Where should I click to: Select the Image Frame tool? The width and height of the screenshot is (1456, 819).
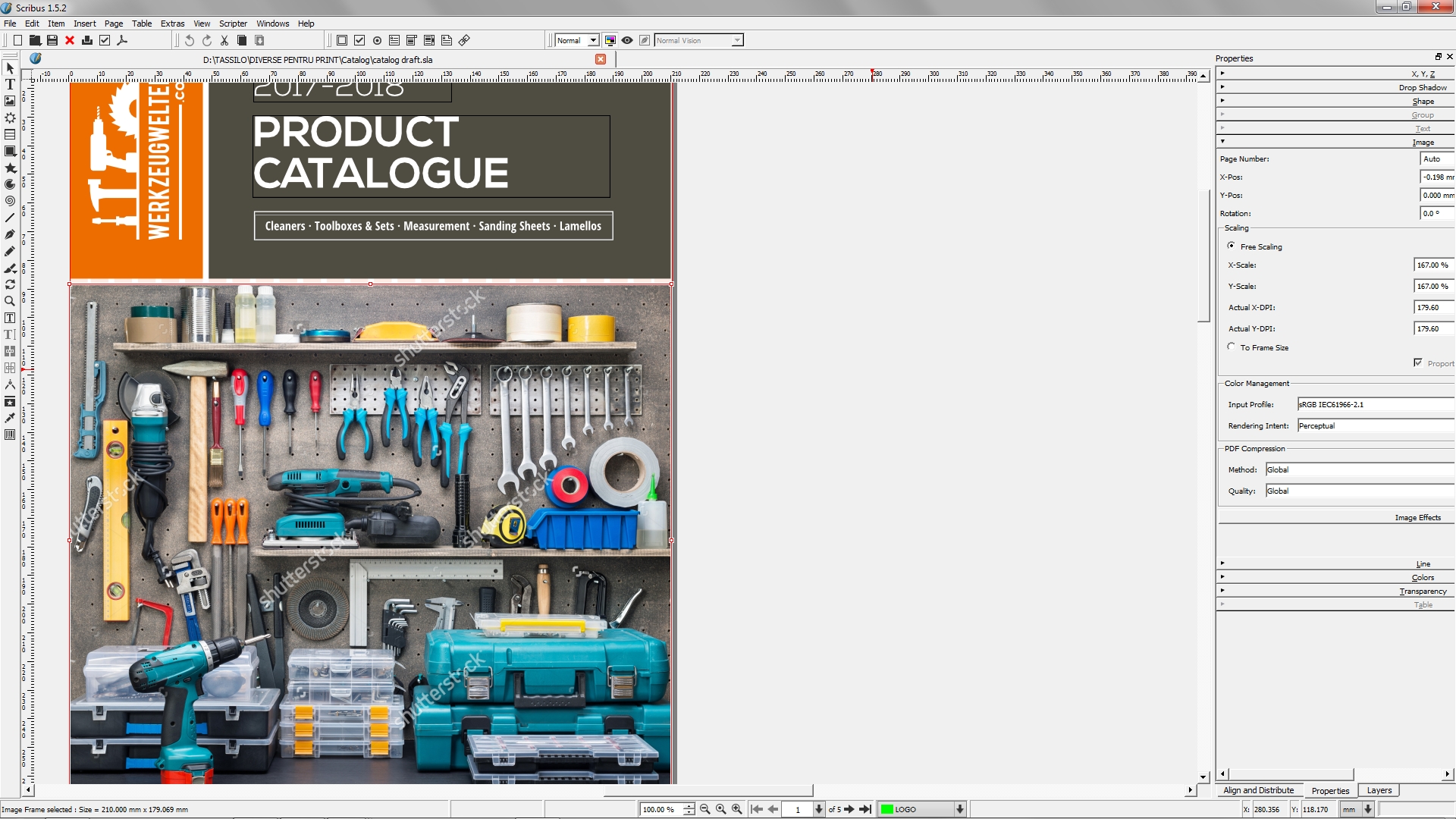click(x=10, y=101)
